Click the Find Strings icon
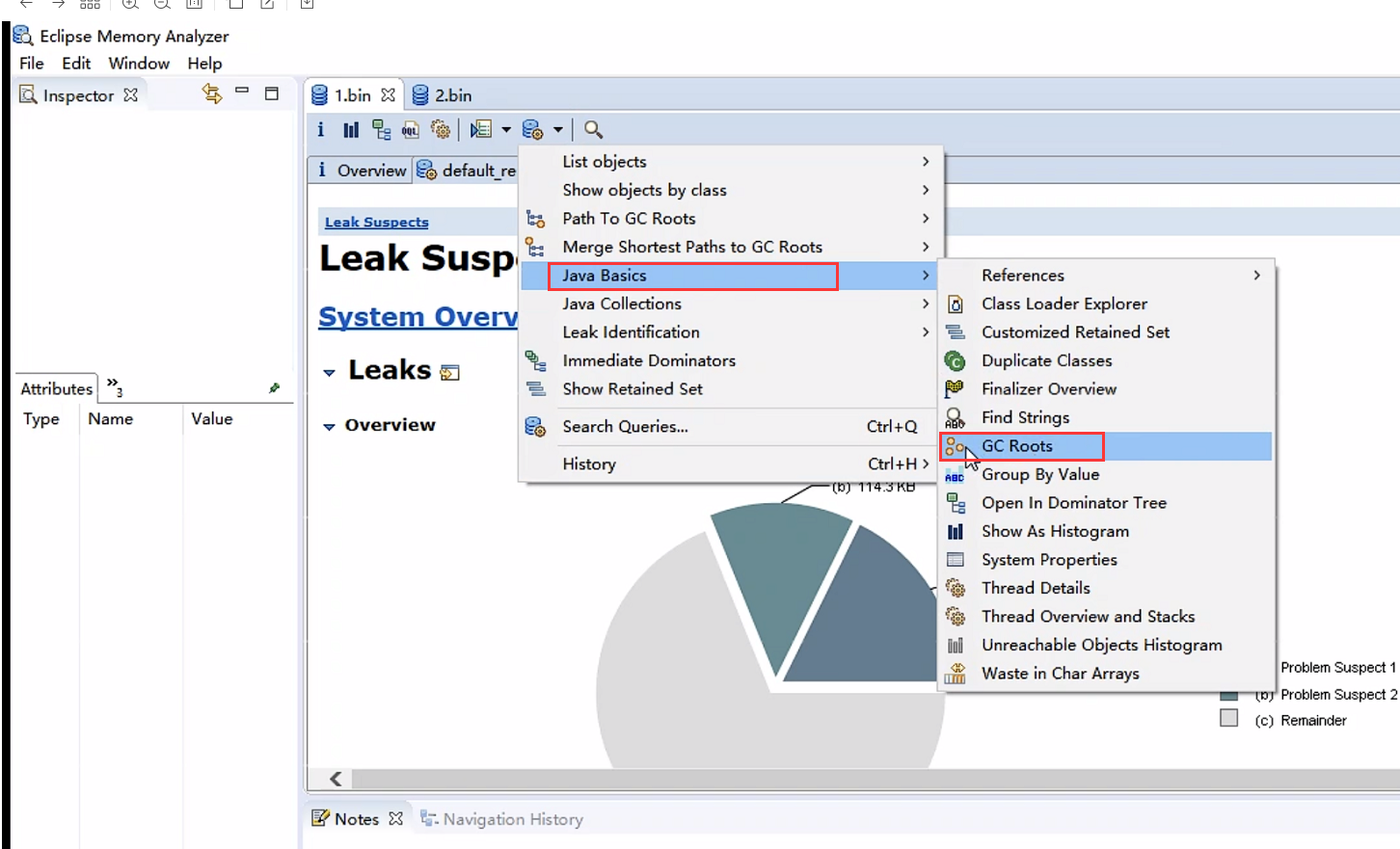 pos(955,417)
